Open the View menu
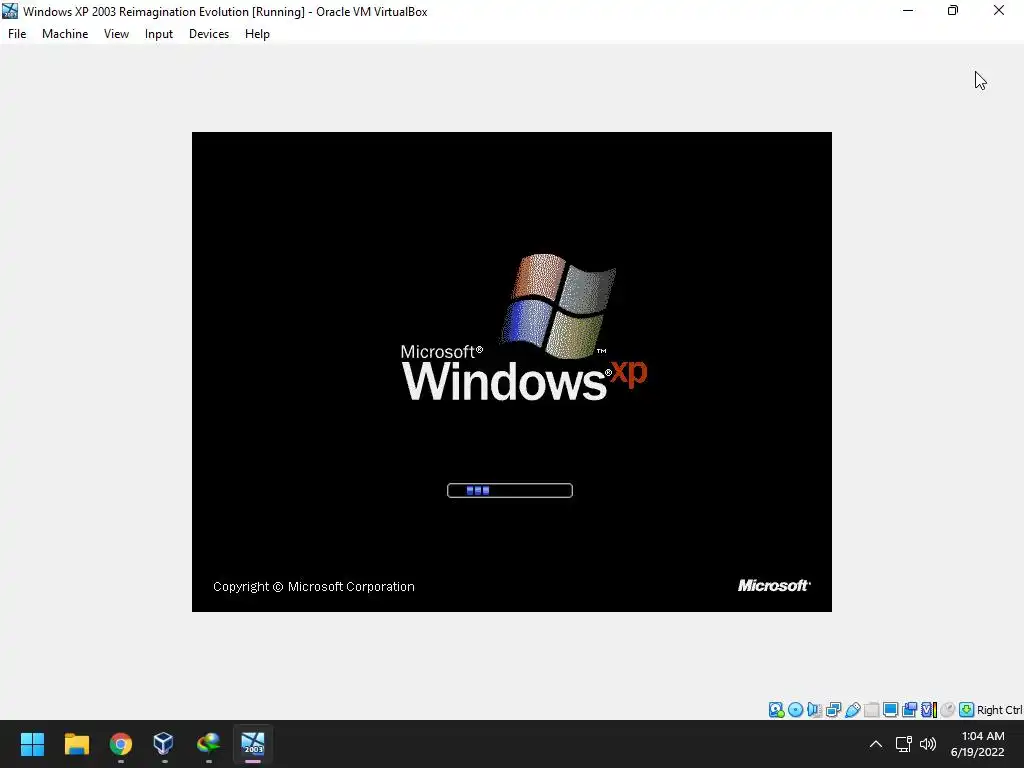This screenshot has height=768, width=1024. (116, 34)
